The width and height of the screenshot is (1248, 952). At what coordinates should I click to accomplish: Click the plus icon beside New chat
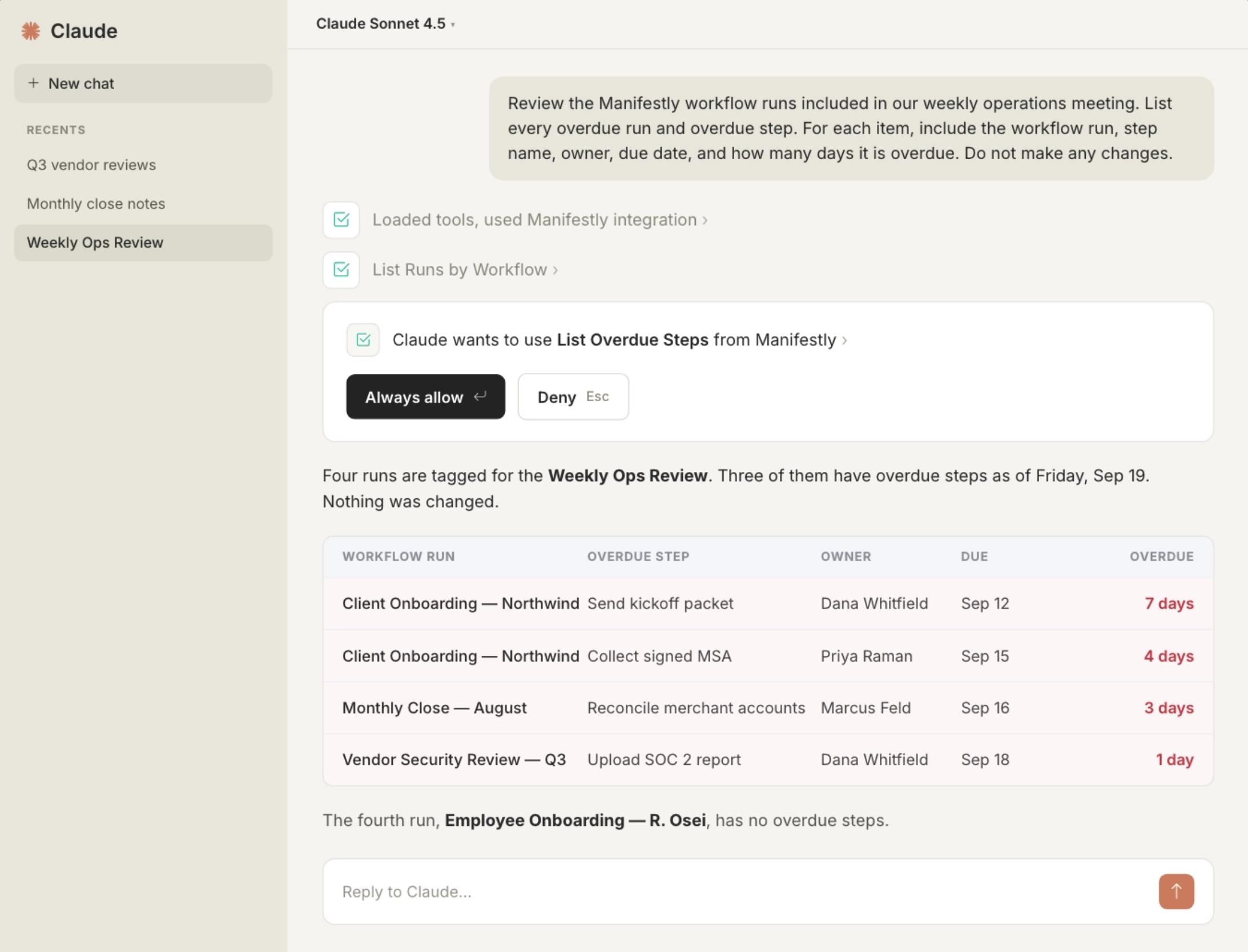point(34,83)
